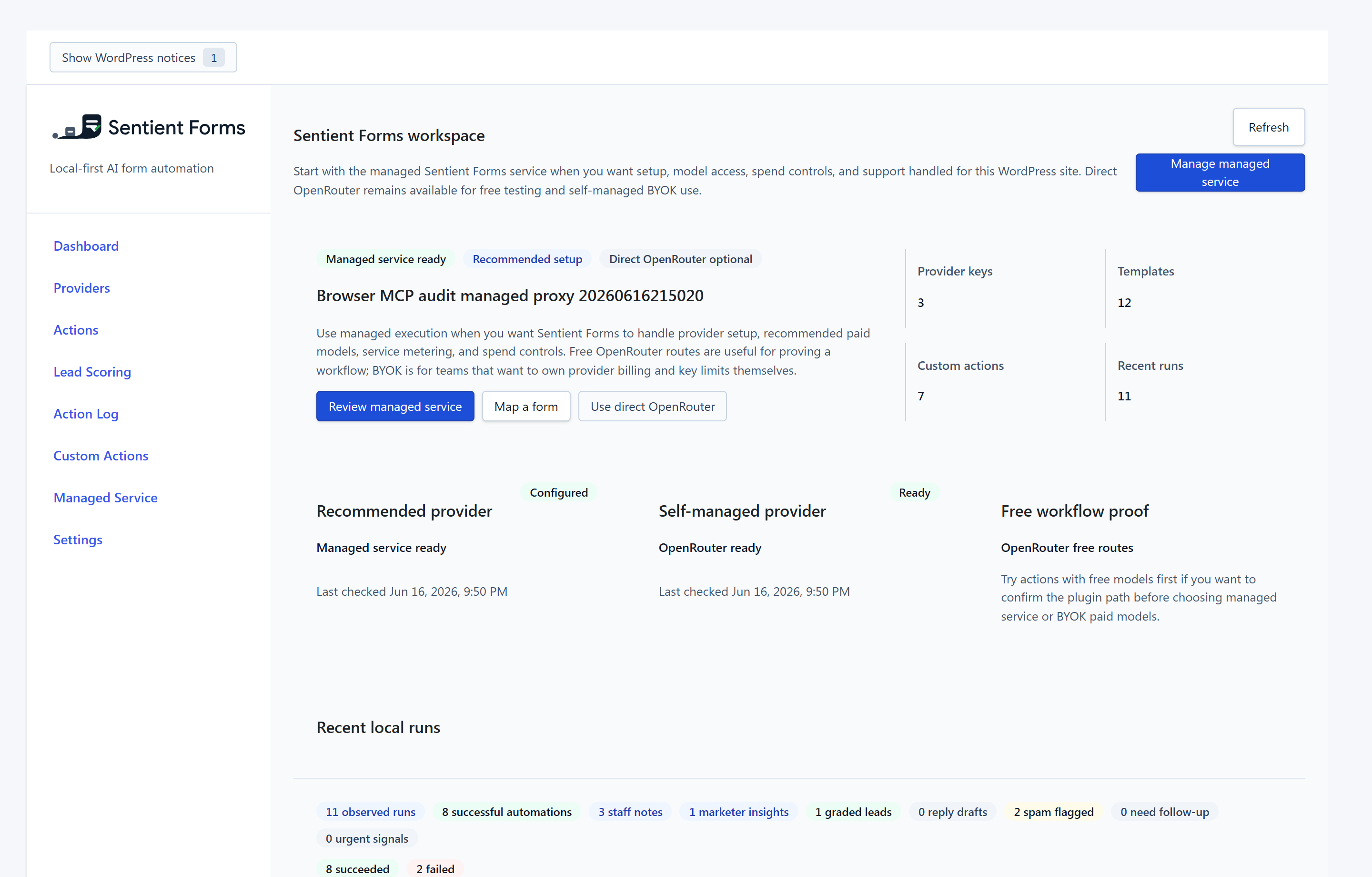Screen dimensions: 1372x877
Task: Navigate to Lead Scoring
Action: click(x=92, y=372)
